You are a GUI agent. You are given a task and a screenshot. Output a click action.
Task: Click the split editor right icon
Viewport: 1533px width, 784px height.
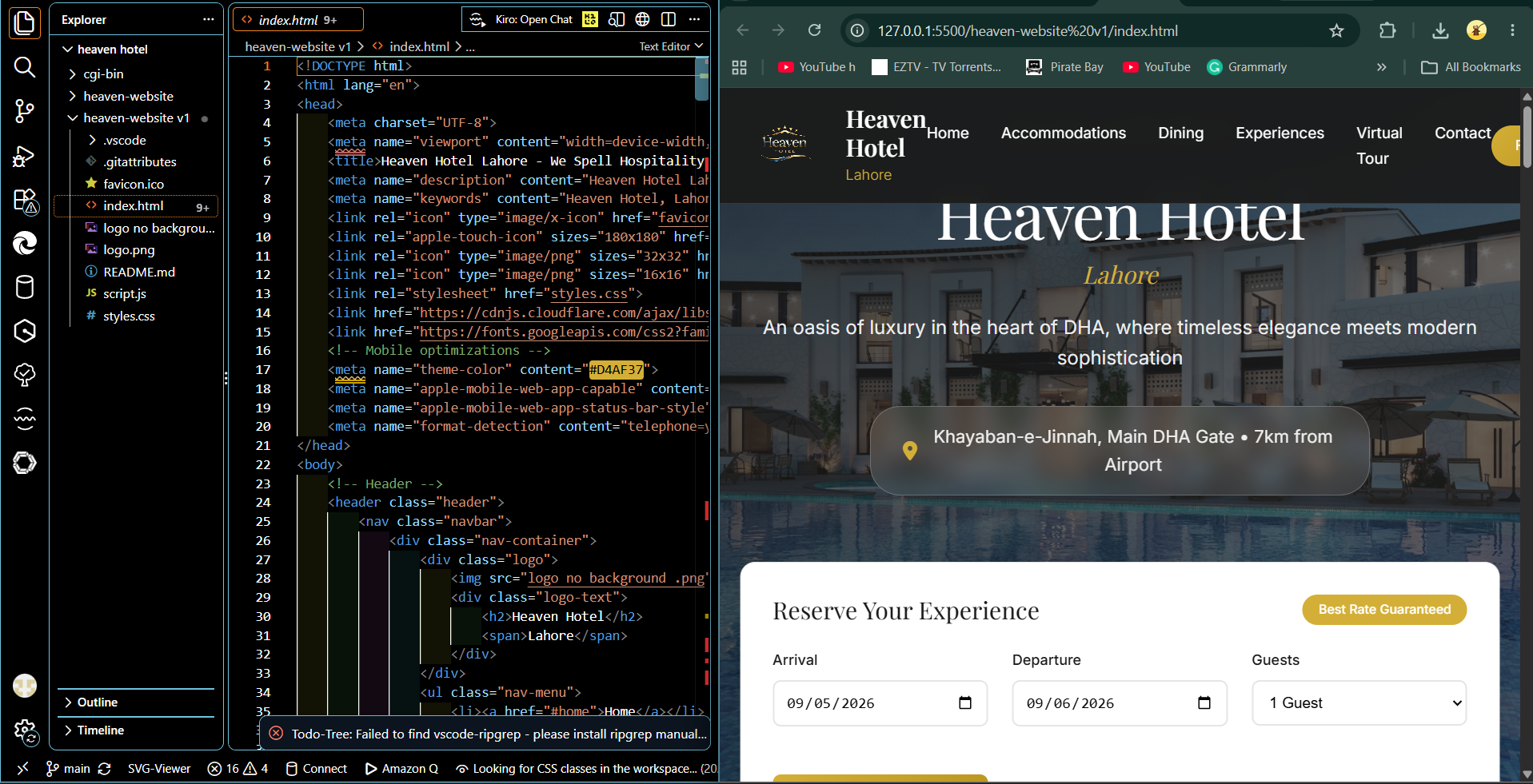669,19
